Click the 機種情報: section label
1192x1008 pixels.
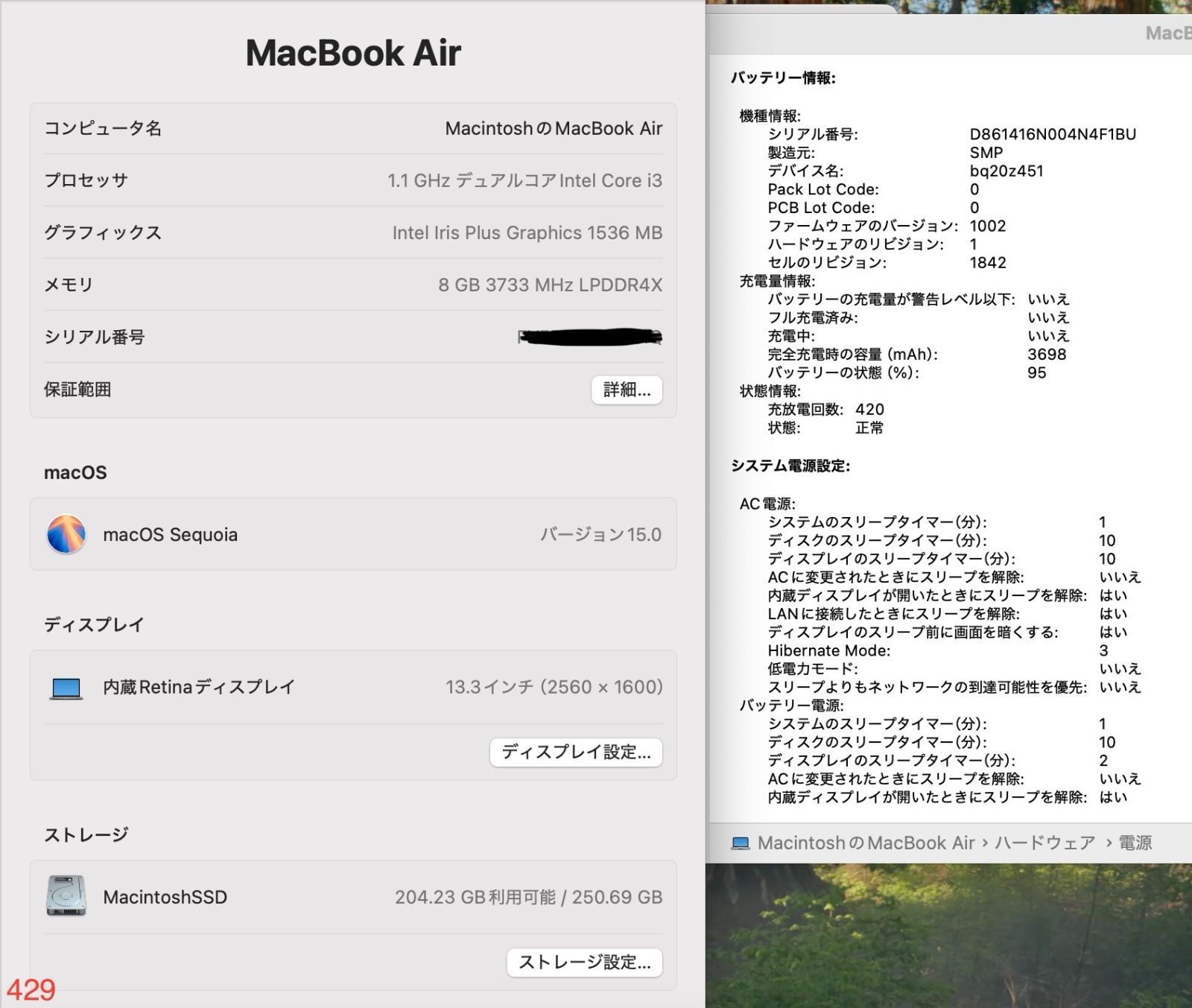click(x=770, y=115)
